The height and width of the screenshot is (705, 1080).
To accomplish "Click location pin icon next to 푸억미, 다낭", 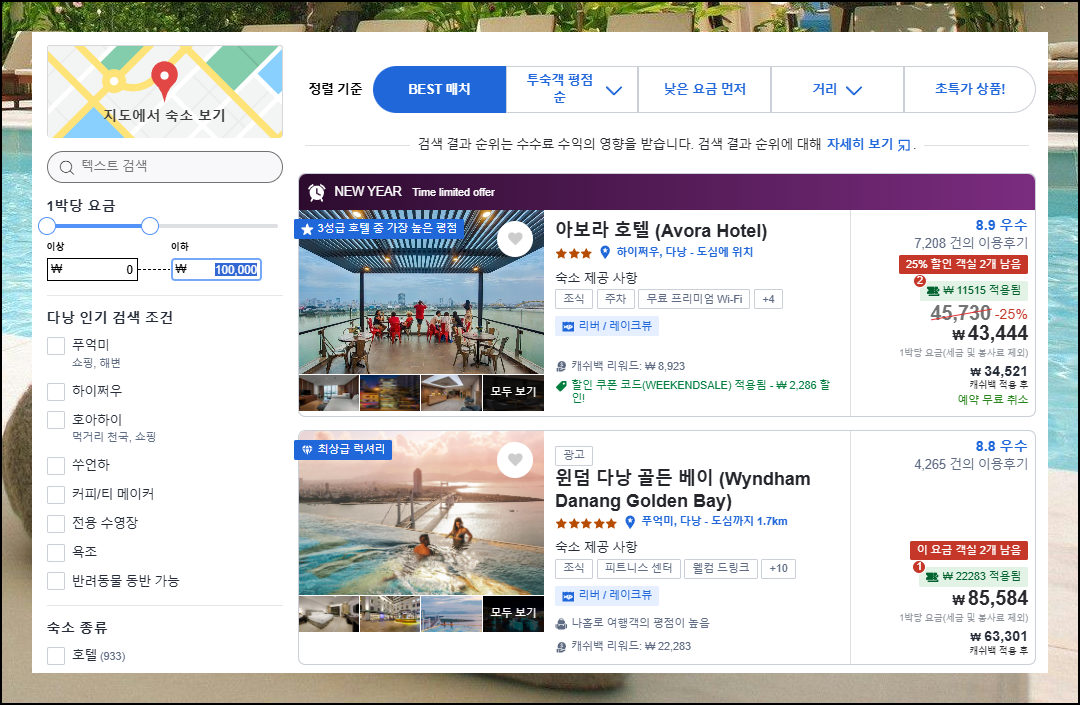I will coord(630,522).
